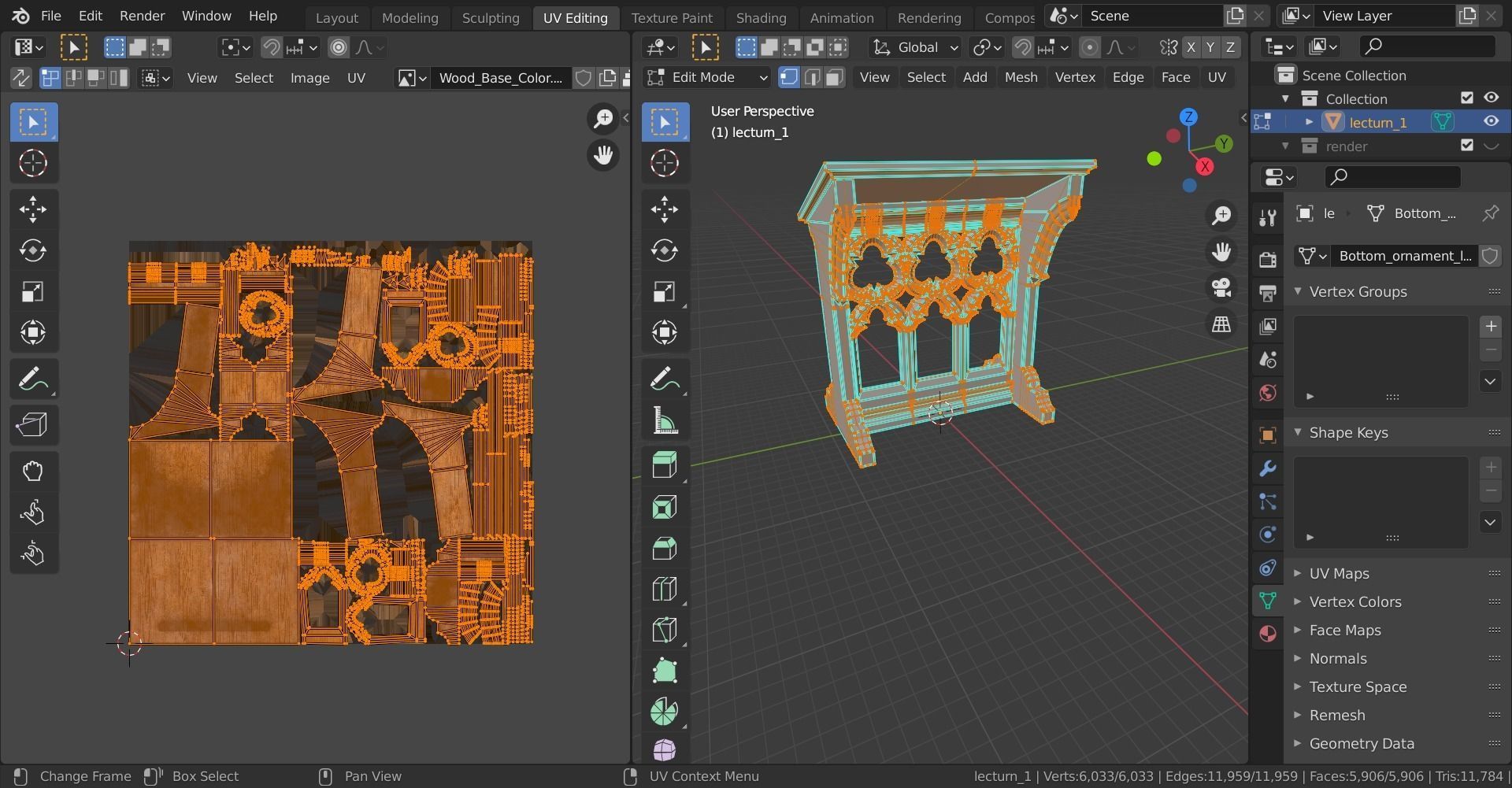
Task: Open the Render menu
Action: click(142, 16)
